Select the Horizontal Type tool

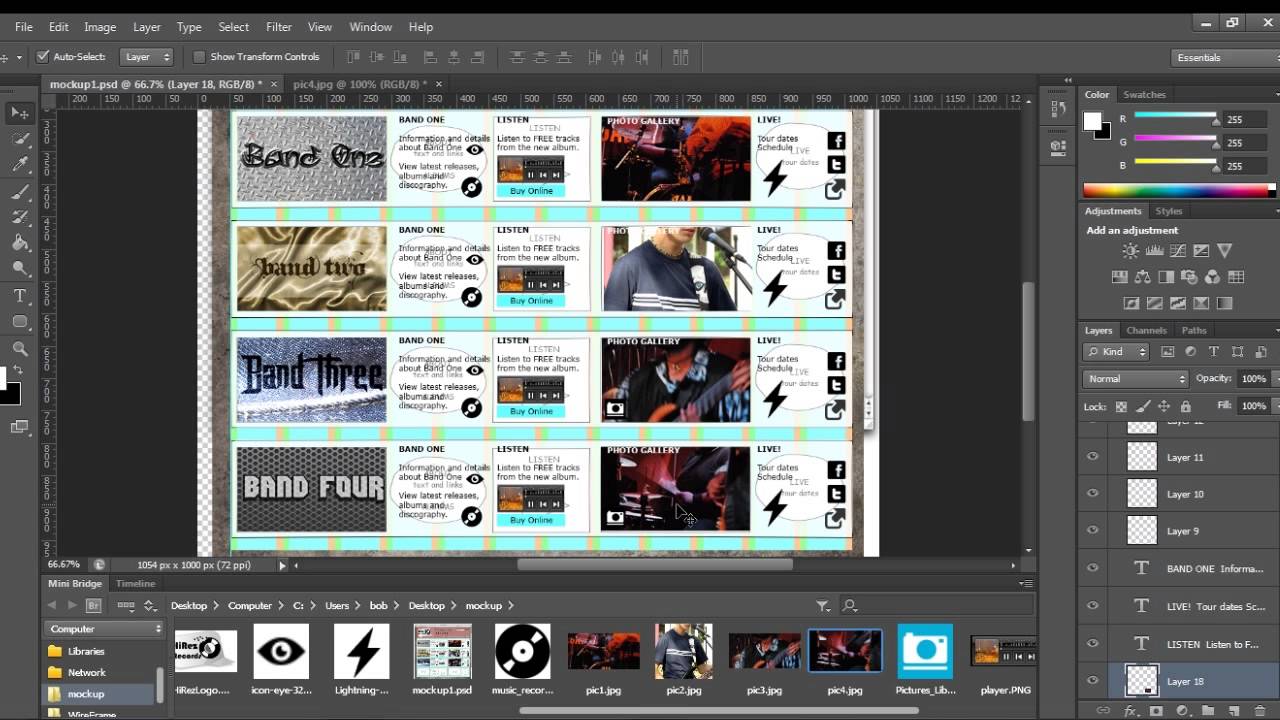[20, 296]
